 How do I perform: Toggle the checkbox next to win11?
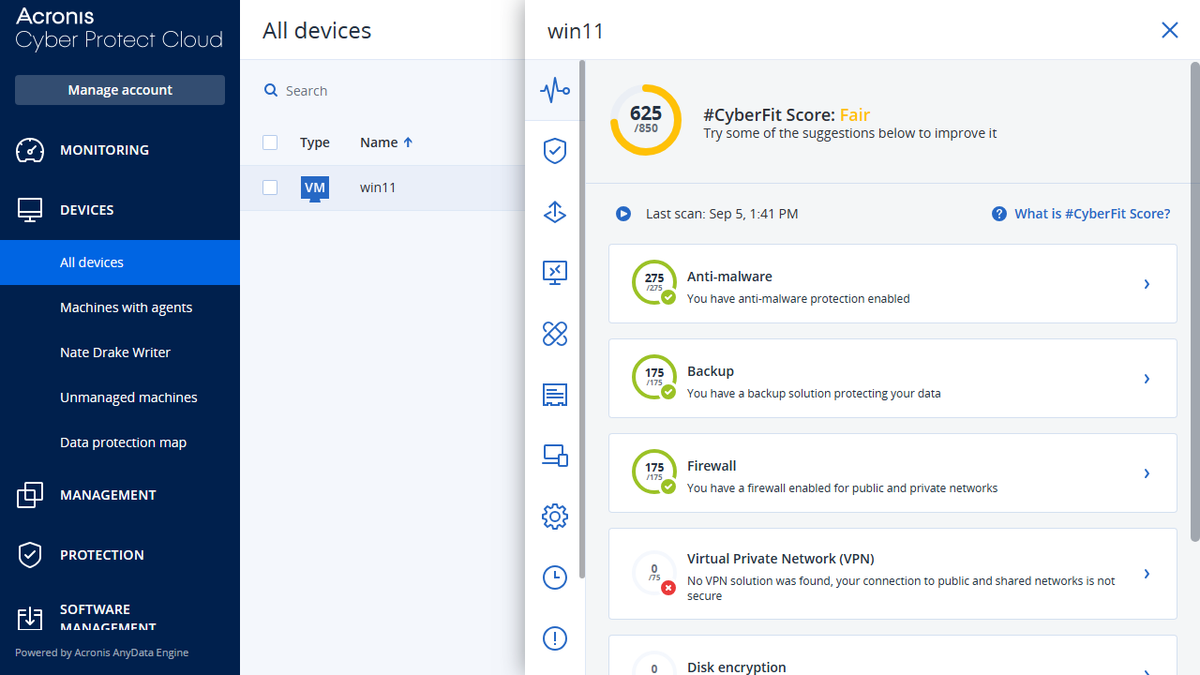269,187
